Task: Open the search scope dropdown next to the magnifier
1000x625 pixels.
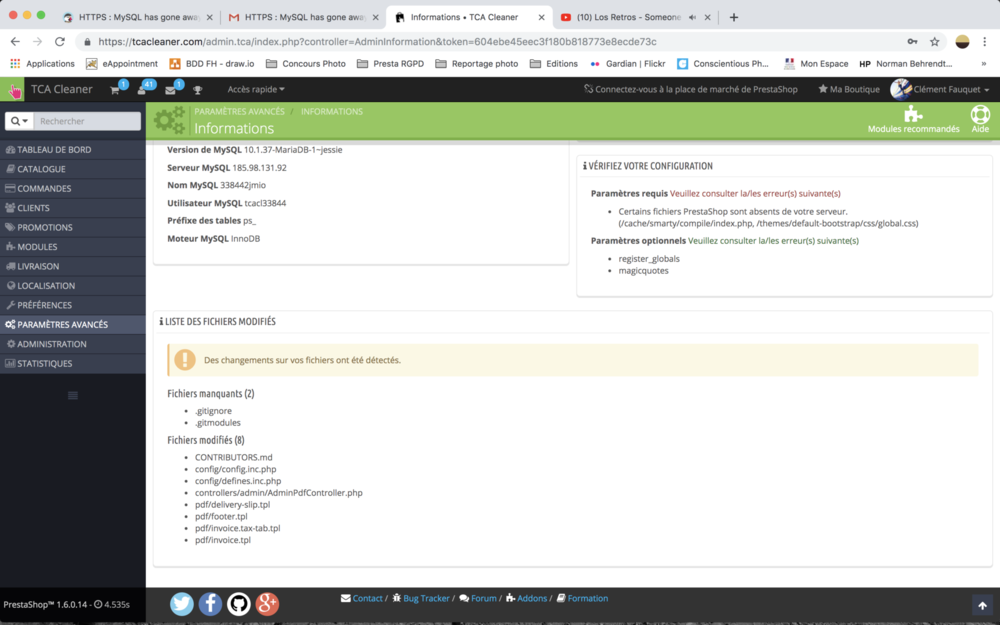Action: (x=16, y=120)
